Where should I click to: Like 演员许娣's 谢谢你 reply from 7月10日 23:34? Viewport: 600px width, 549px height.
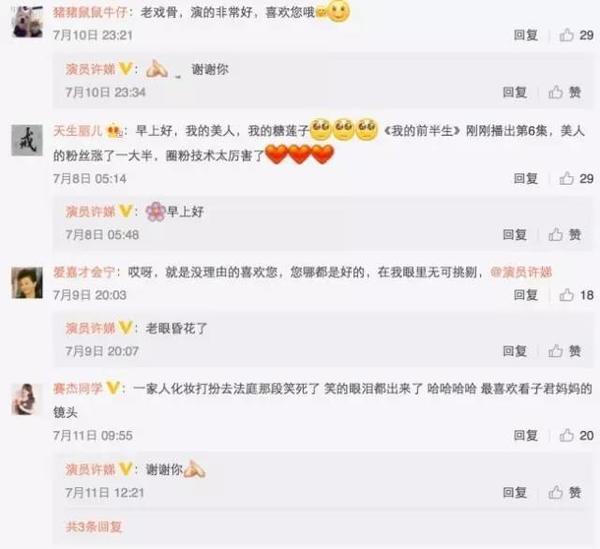tap(565, 92)
